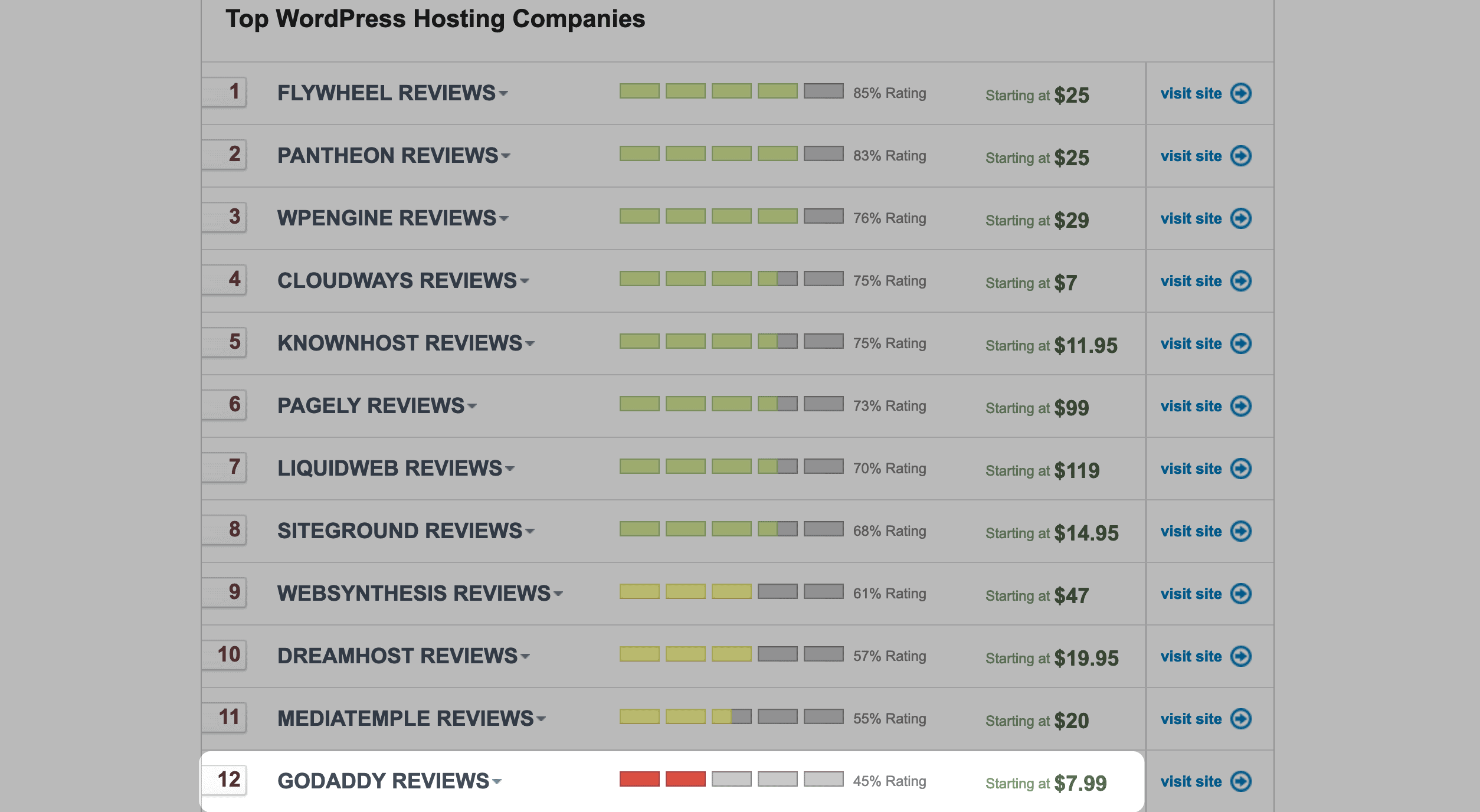Screen dimensions: 1480x812
Task: Click the "Starting at $7" price
Action: tap(1031, 283)
